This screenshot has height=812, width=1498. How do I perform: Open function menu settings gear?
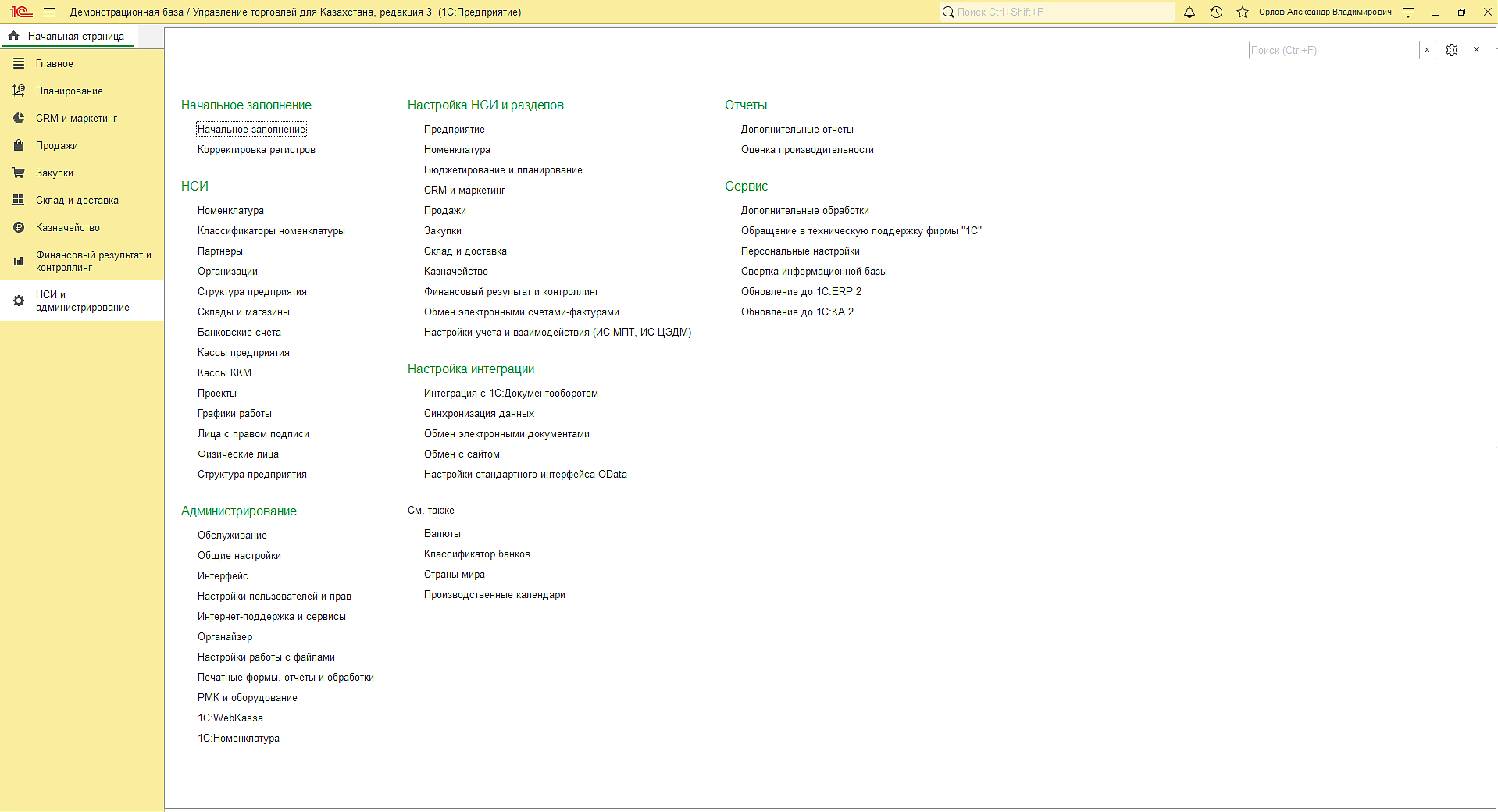[1452, 50]
